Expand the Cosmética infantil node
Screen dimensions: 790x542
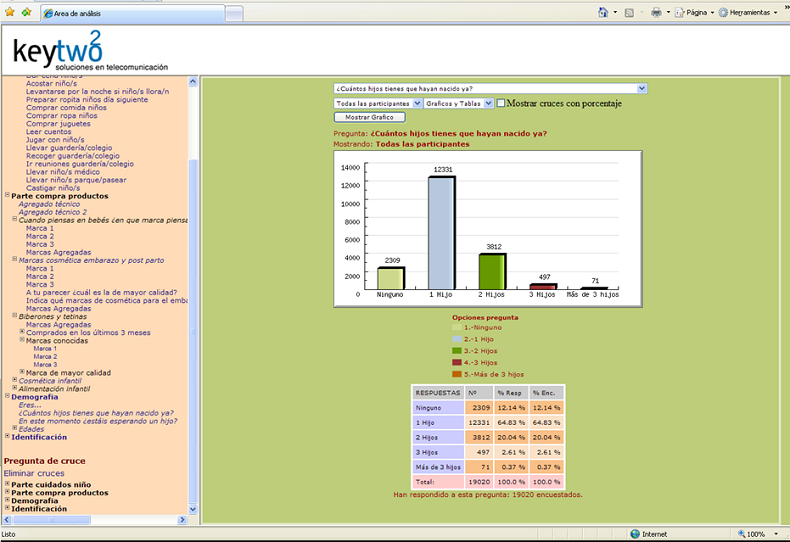tap(14, 380)
